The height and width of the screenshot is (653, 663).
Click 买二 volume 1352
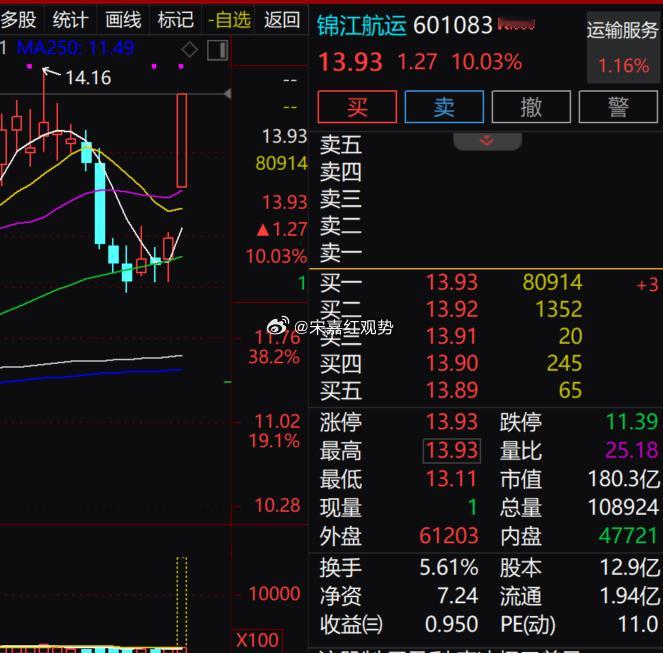tap(559, 309)
